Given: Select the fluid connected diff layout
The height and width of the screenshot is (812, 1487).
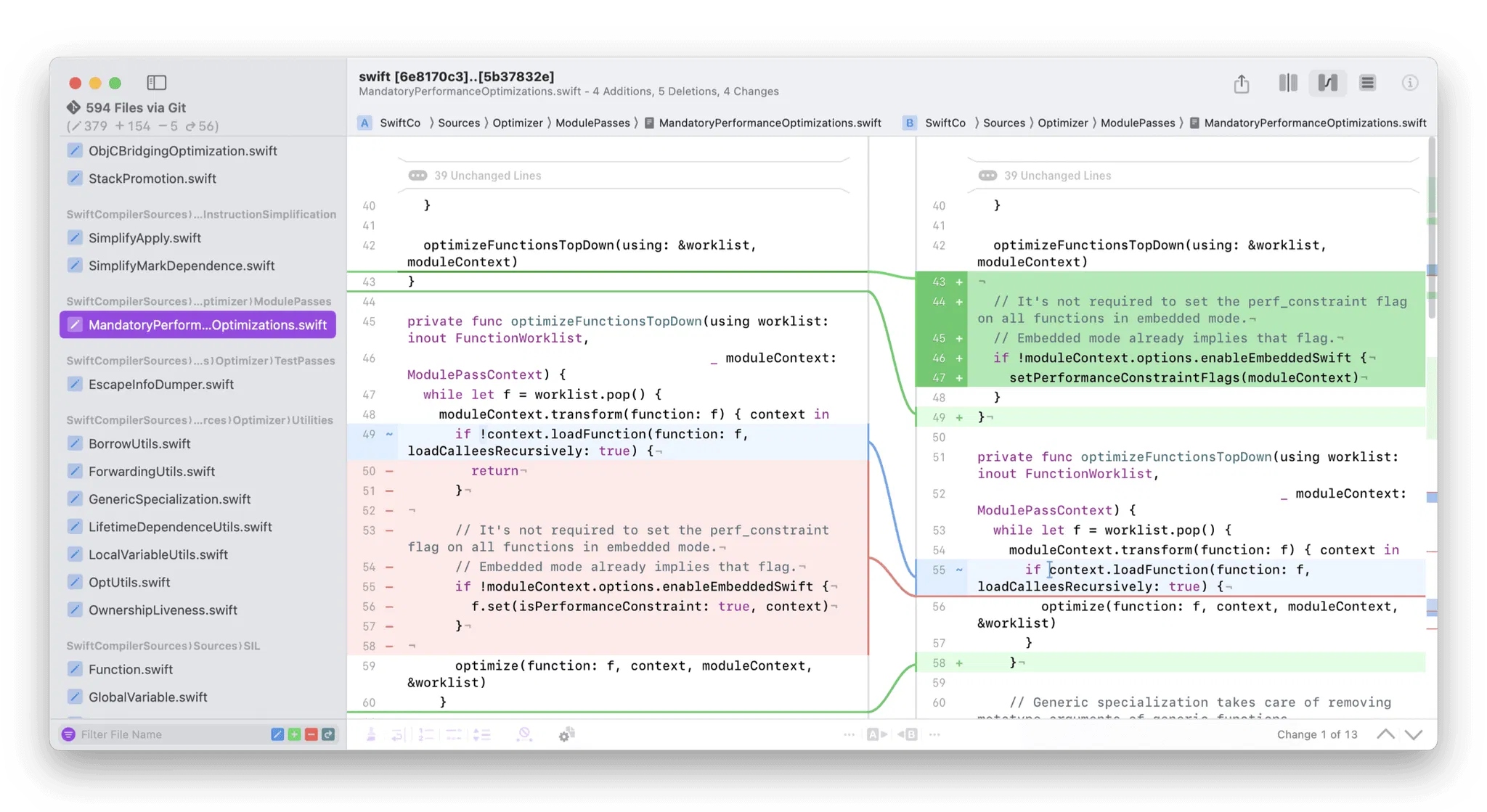Looking at the screenshot, I should 1327,83.
